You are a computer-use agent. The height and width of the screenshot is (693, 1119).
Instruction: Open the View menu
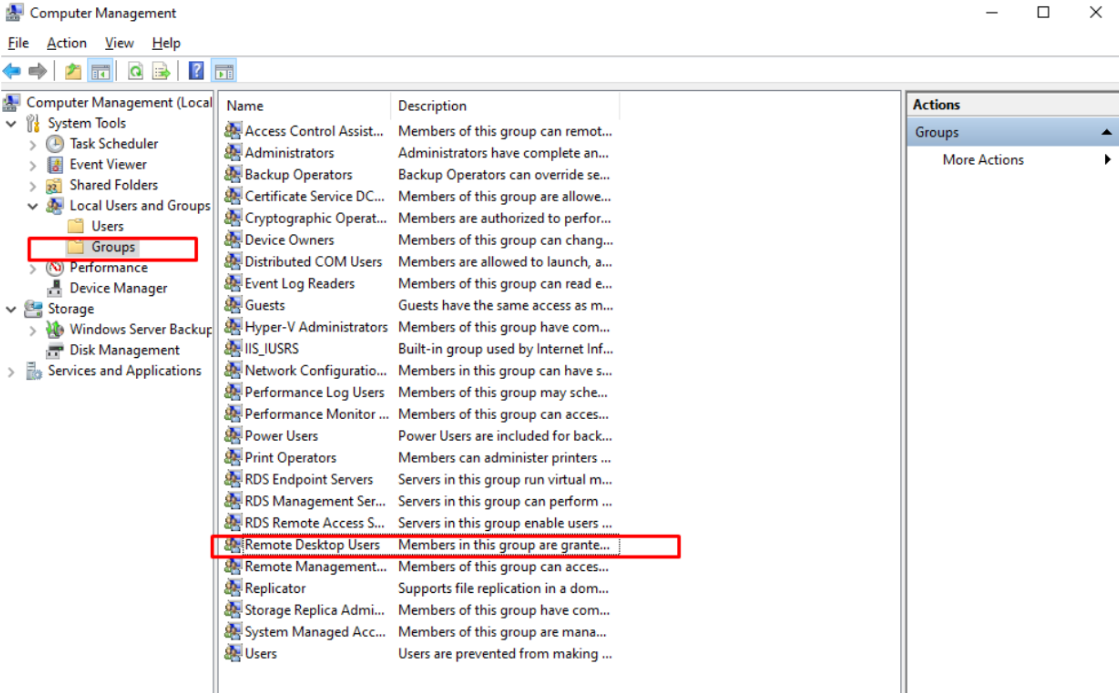pos(119,43)
